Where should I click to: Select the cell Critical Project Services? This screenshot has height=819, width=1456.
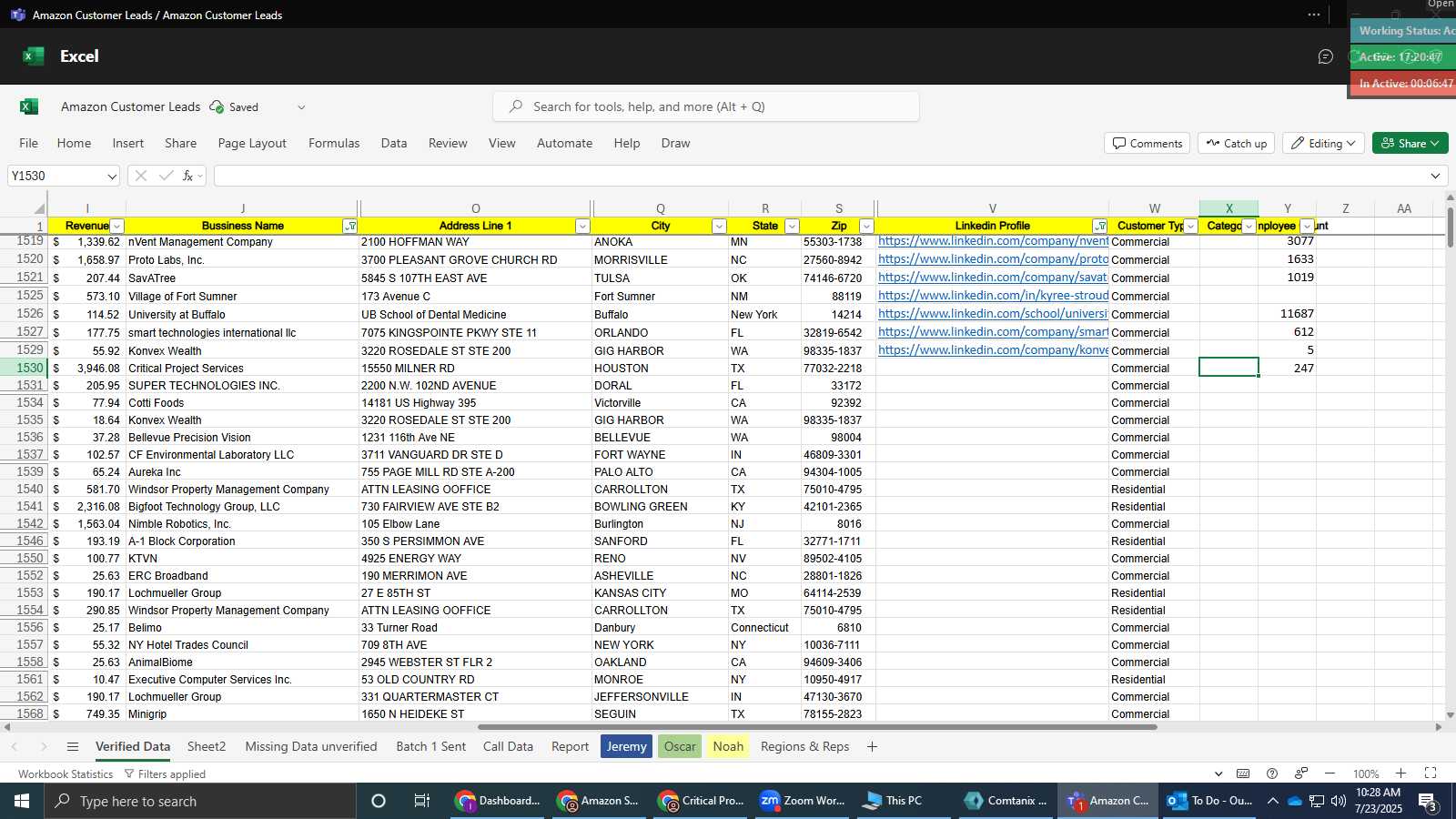242,368
